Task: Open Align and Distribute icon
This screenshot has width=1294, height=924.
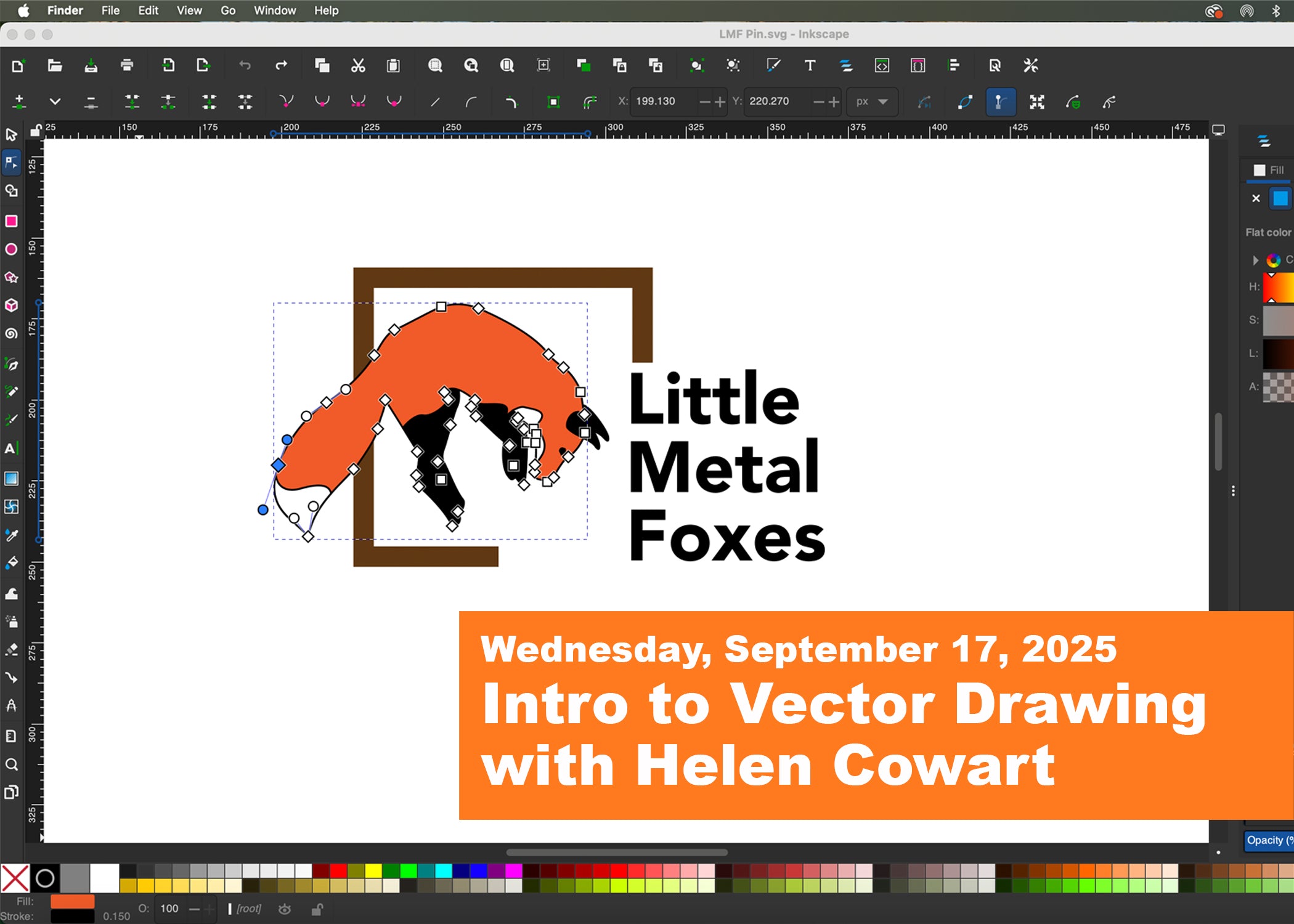Action: [954, 65]
